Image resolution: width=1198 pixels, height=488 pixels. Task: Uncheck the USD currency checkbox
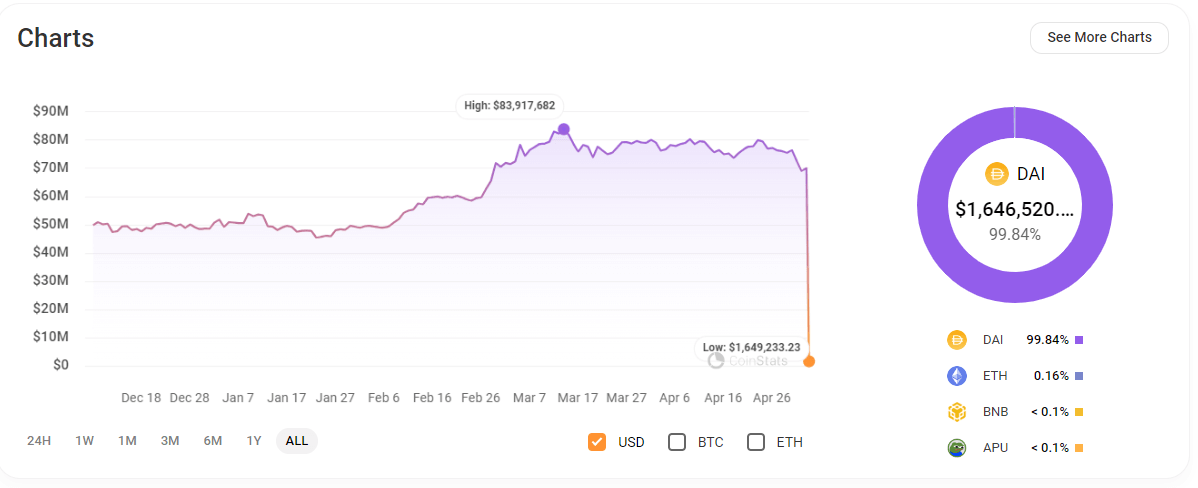597,442
